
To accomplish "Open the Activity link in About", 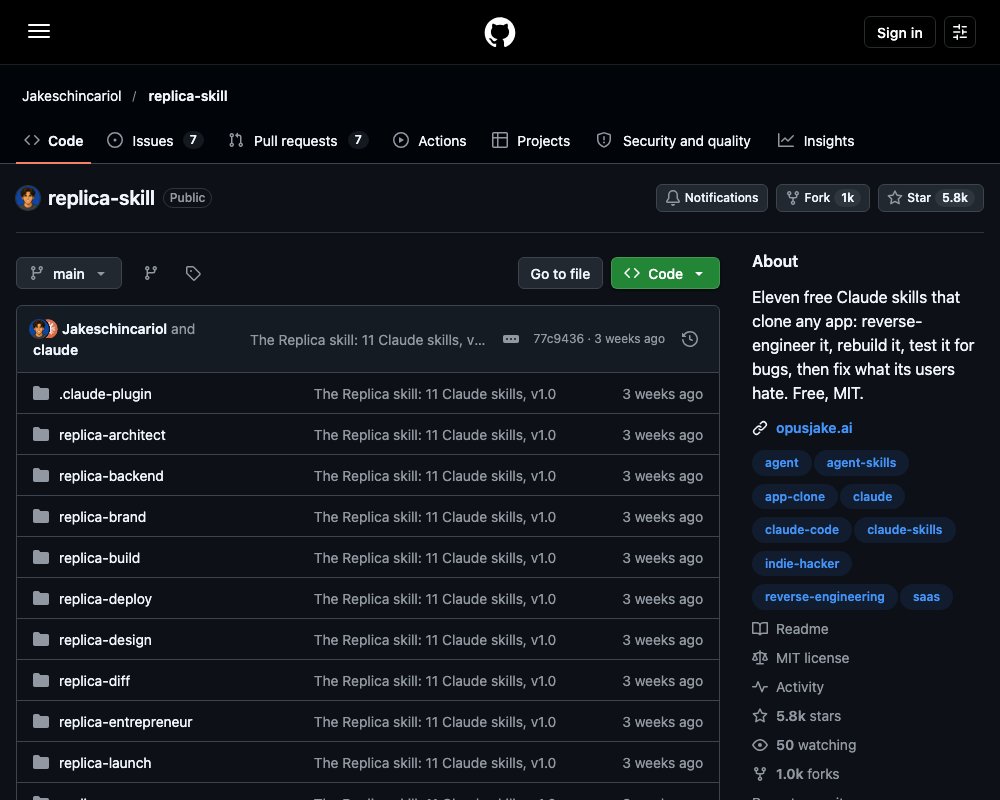I will [788, 687].
